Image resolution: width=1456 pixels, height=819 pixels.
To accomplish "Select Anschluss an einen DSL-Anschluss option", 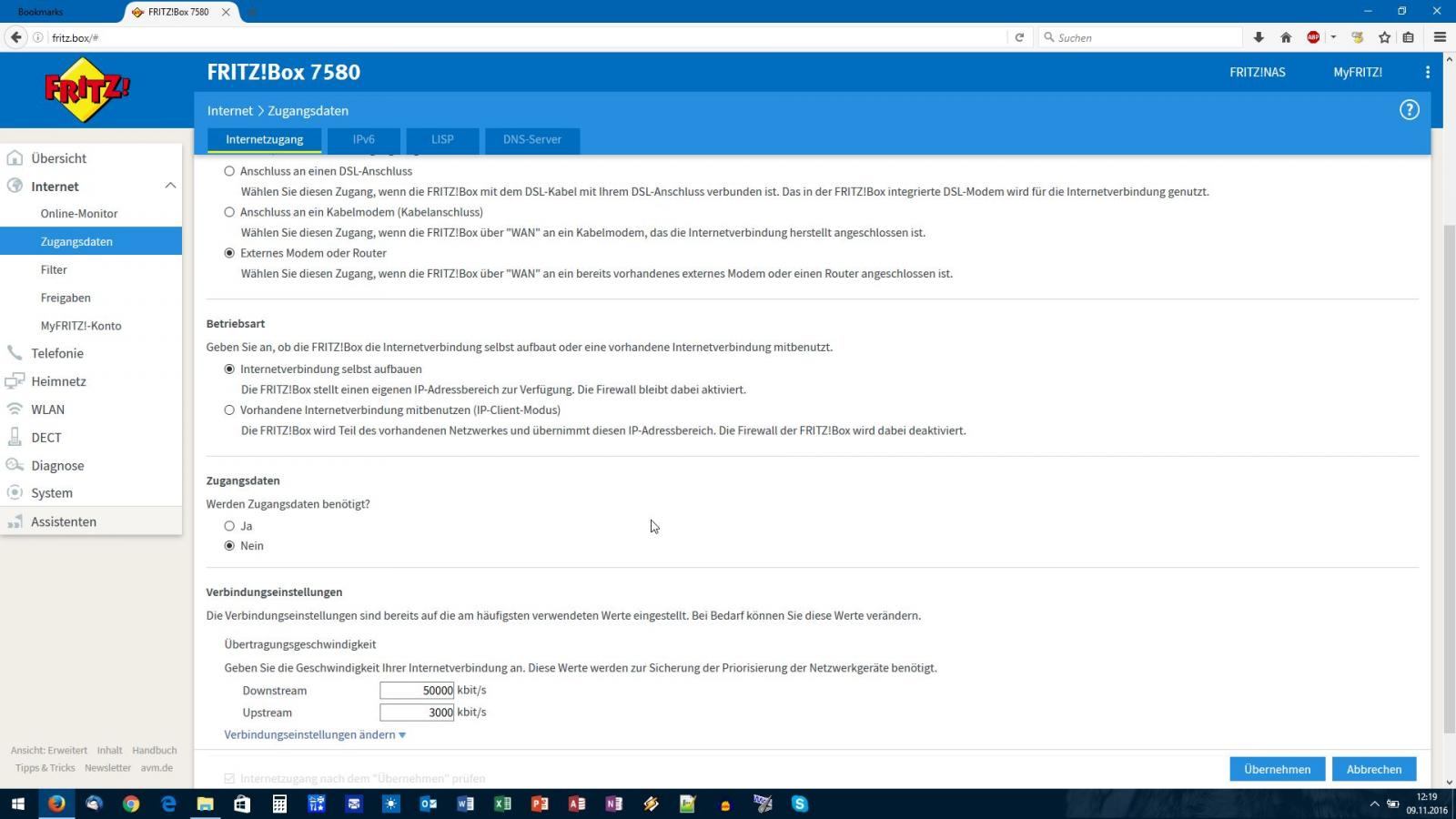I will pos(229,171).
